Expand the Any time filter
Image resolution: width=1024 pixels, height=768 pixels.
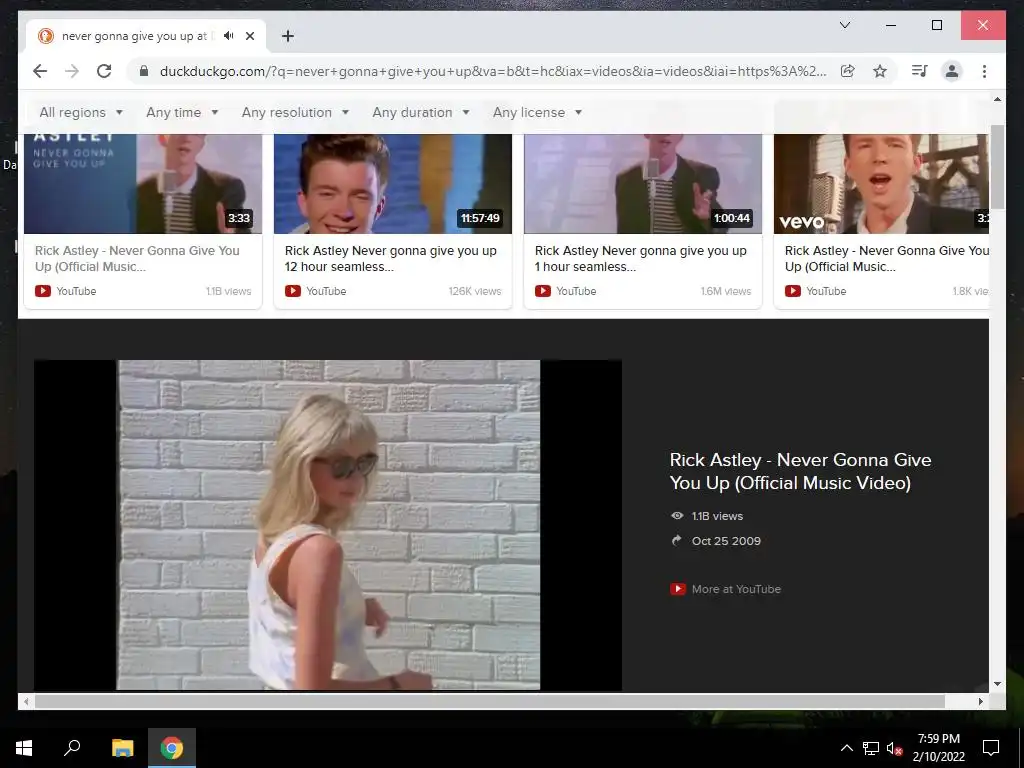coord(182,112)
